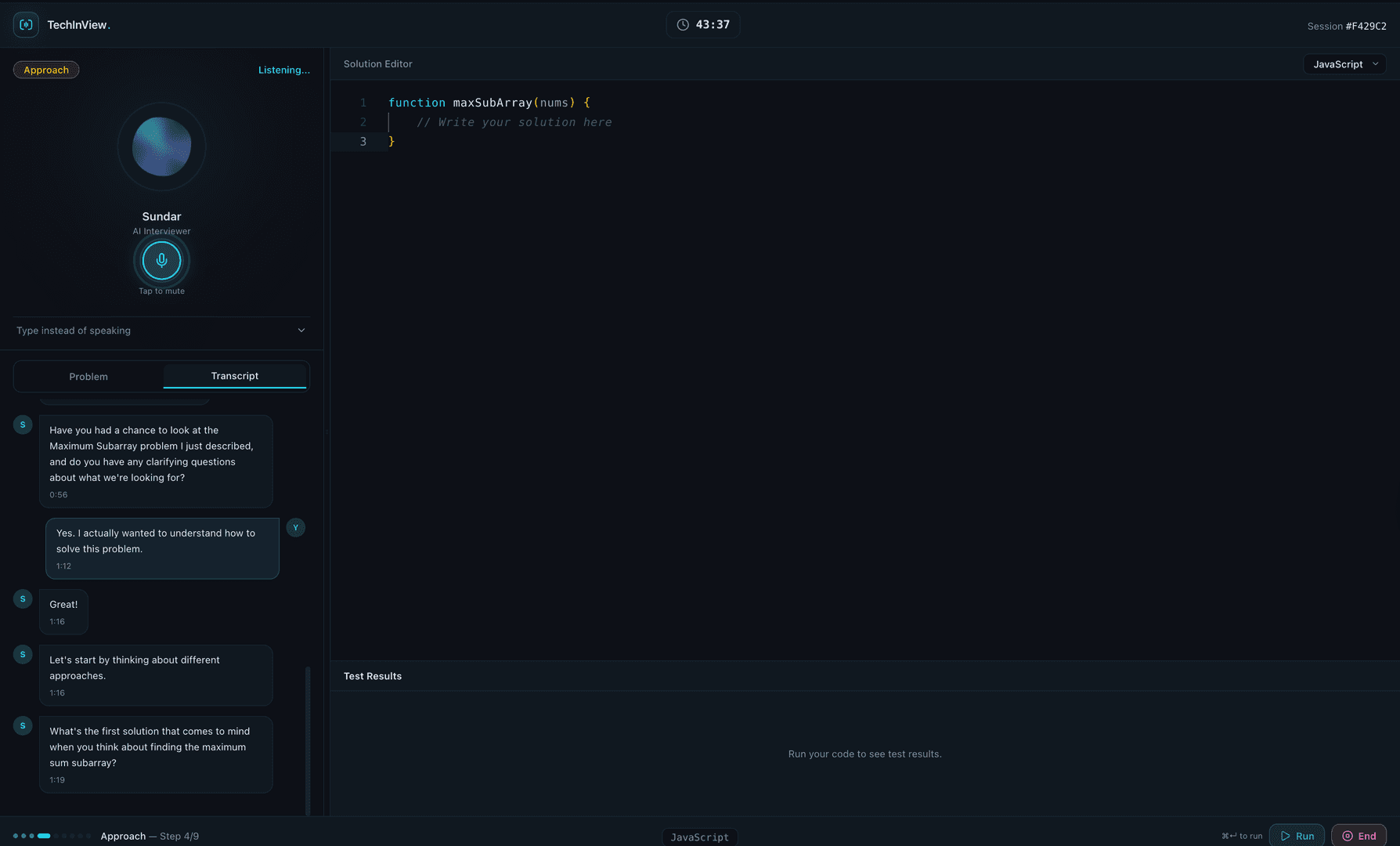
Task: Click the TechInView logo icon
Action: [26, 24]
